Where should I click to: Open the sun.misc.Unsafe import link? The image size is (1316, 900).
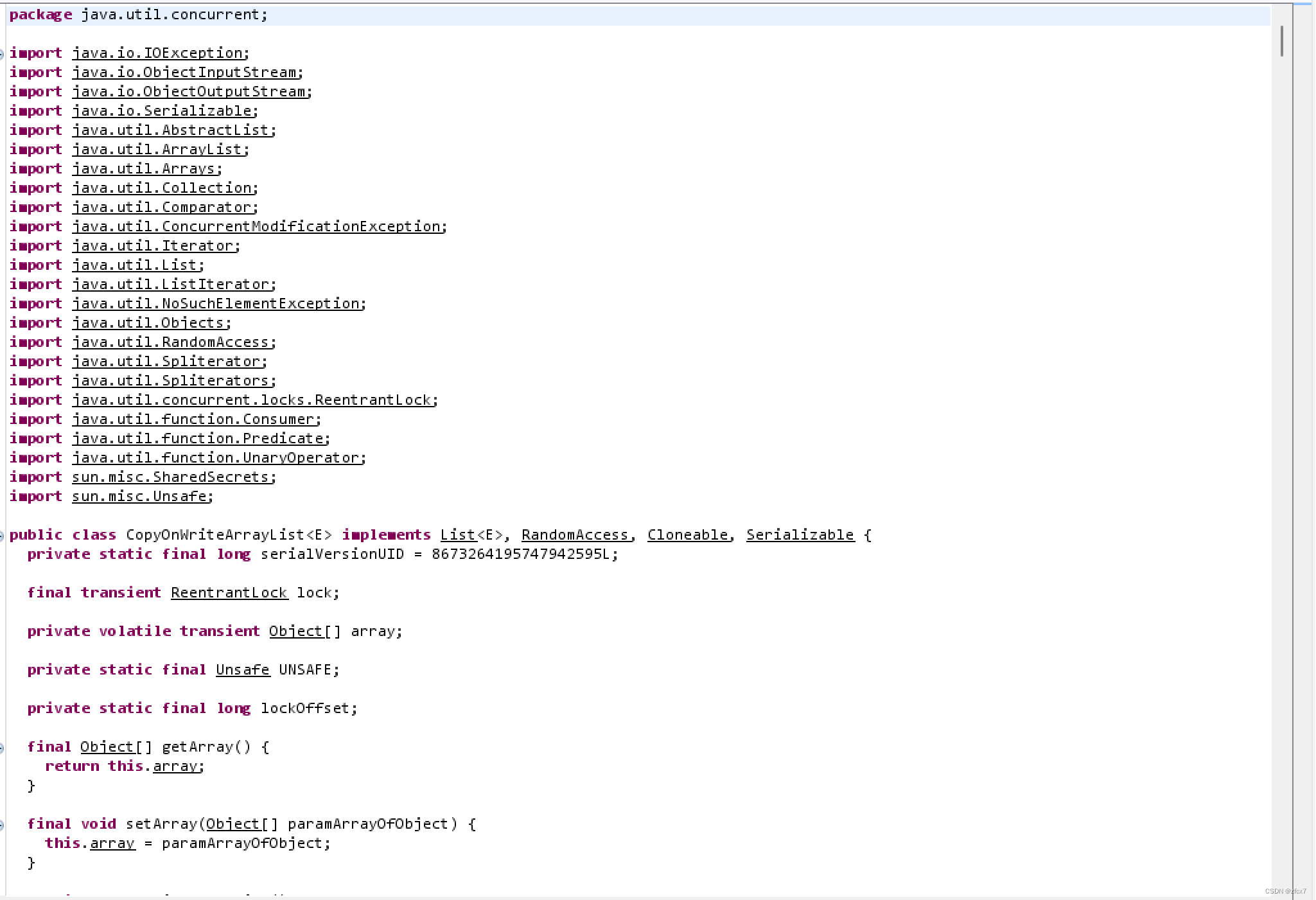139,497
